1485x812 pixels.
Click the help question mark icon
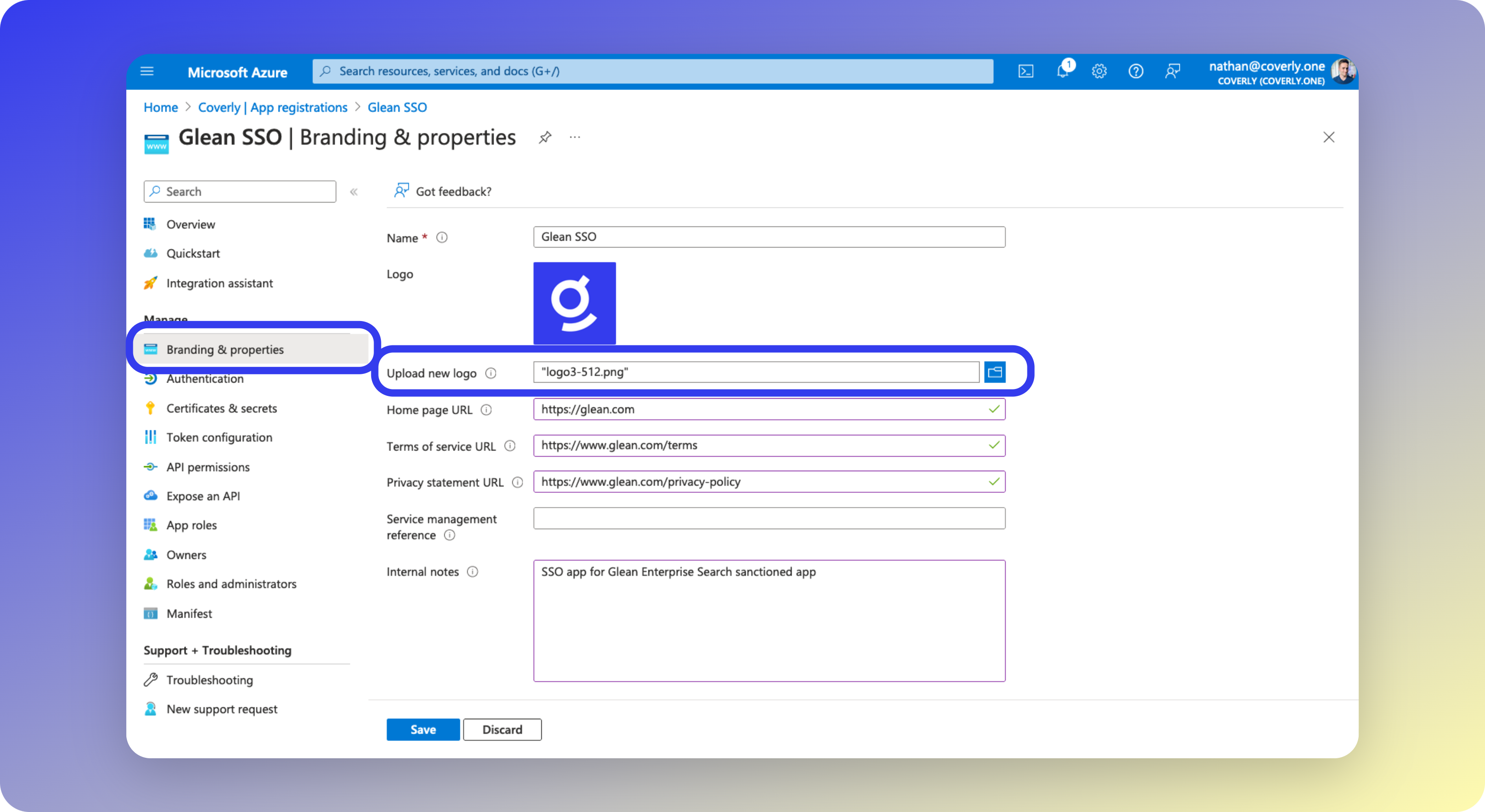tap(1136, 72)
